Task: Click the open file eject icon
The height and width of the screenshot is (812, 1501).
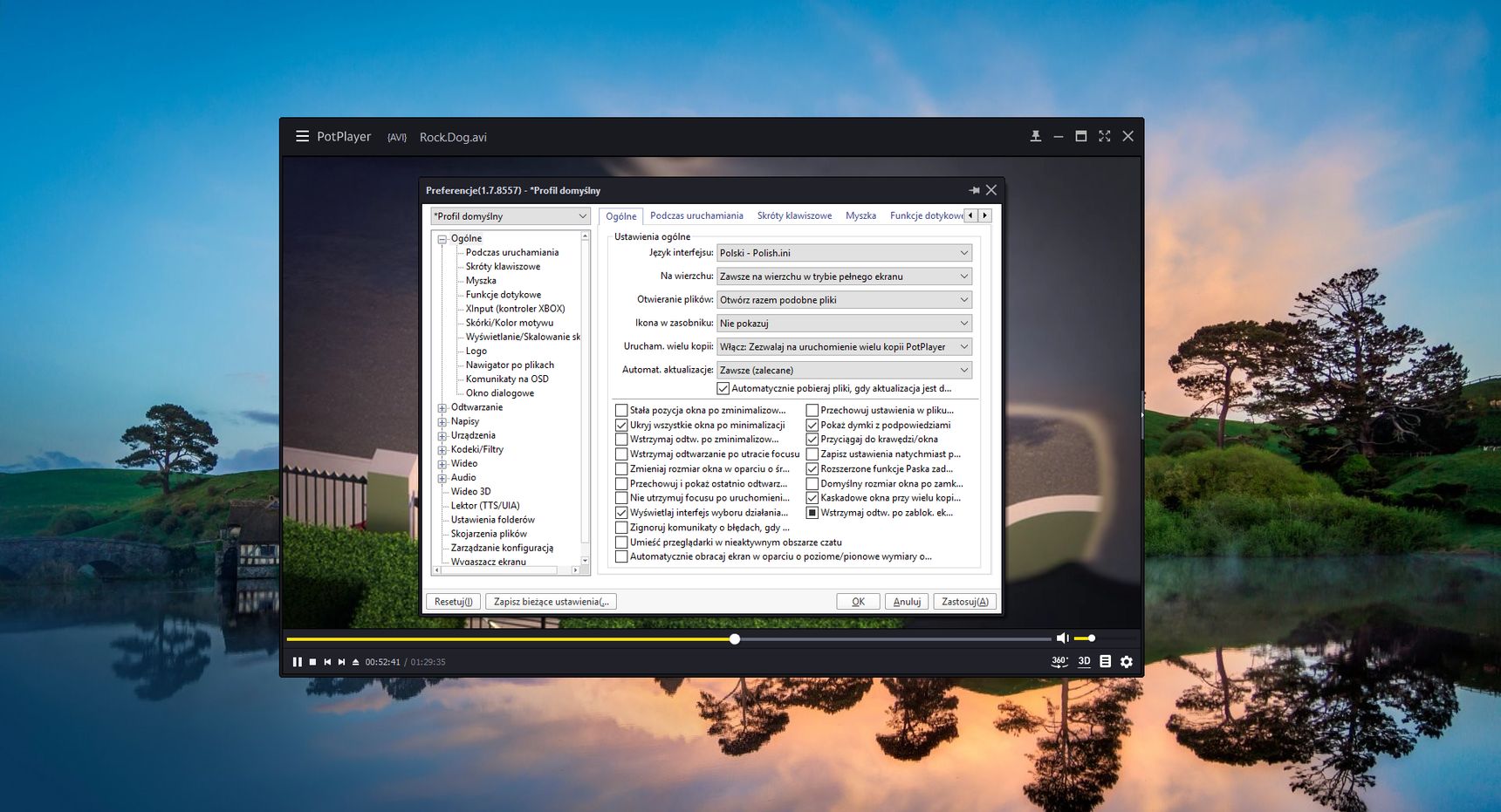Action: [355, 662]
